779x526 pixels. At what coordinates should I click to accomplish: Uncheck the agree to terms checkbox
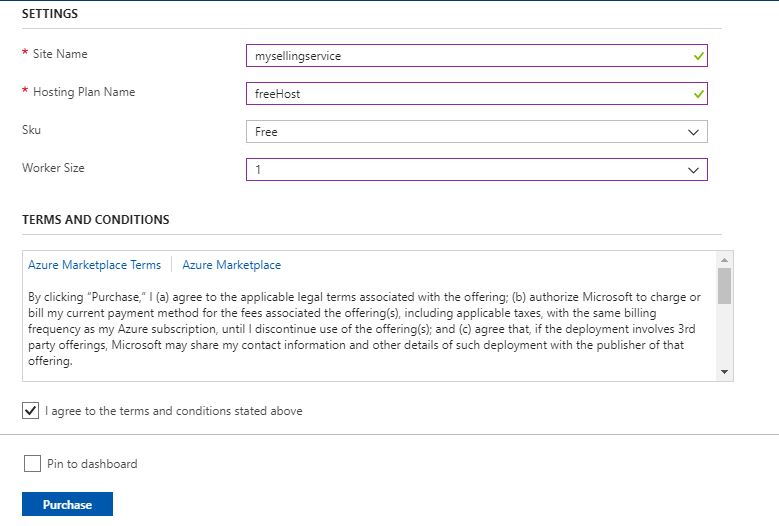(x=30, y=410)
